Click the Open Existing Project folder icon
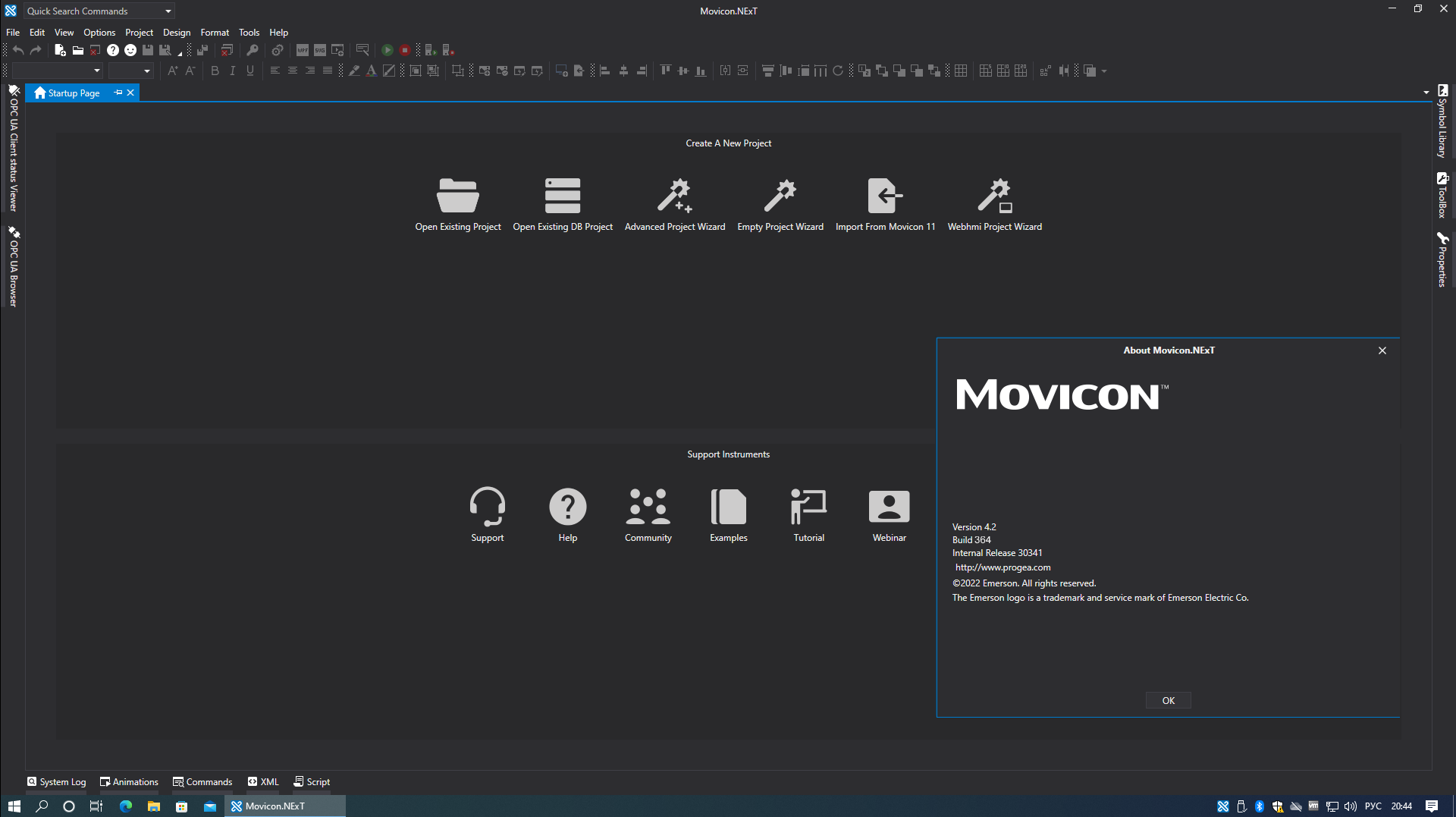 [458, 196]
